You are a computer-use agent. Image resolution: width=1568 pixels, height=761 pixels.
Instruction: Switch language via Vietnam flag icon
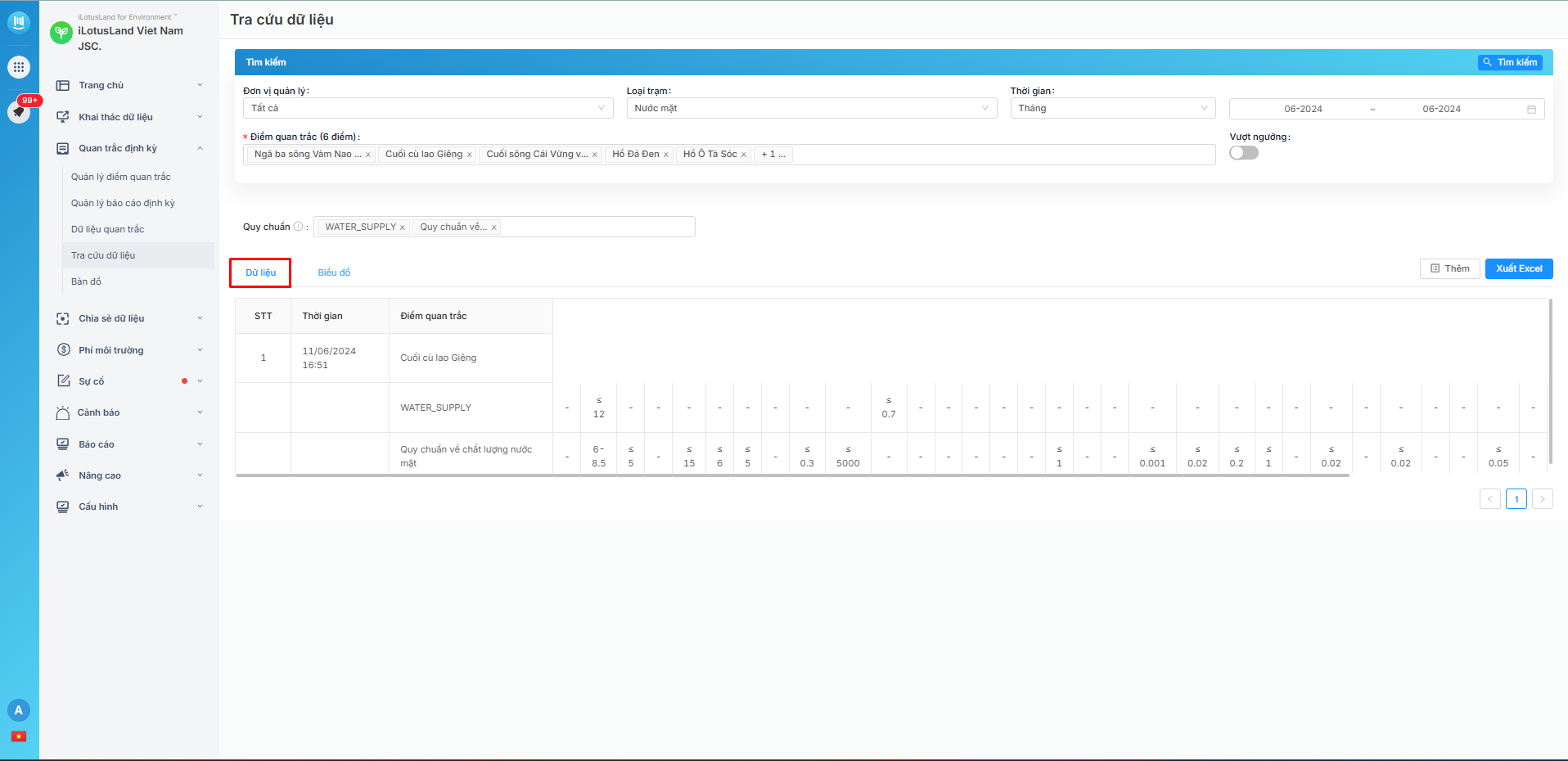[x=19, y=736]
